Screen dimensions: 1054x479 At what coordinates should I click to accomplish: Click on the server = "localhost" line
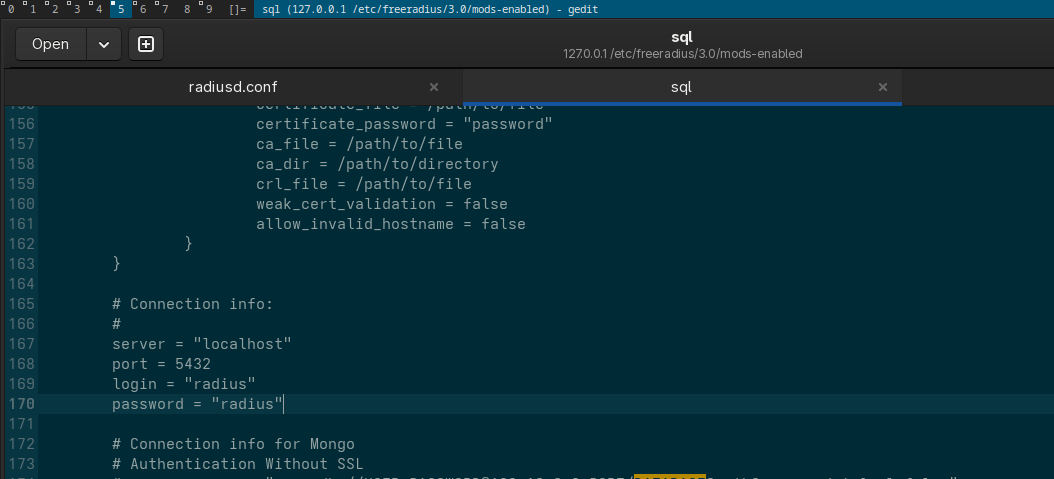[201, 344]
